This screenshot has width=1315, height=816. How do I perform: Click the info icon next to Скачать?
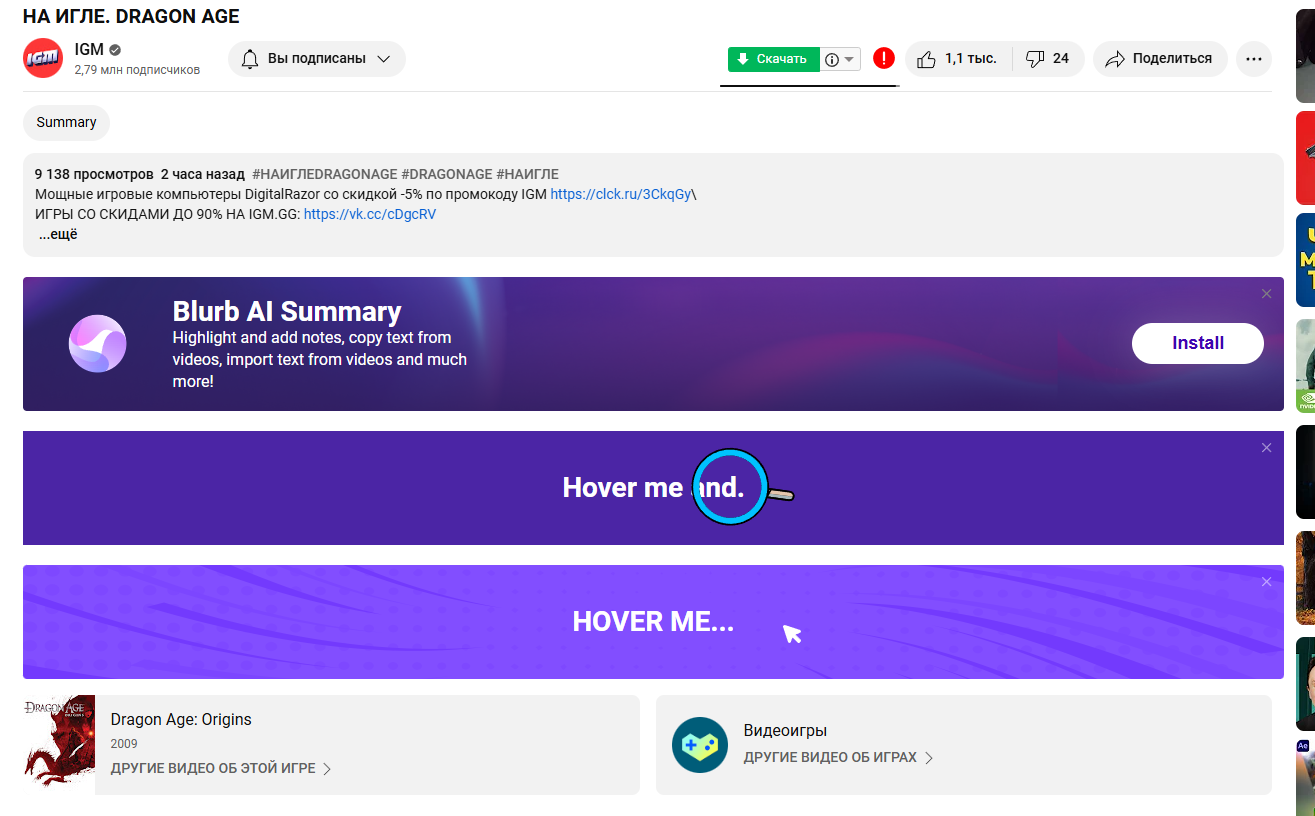pos(831,60)
